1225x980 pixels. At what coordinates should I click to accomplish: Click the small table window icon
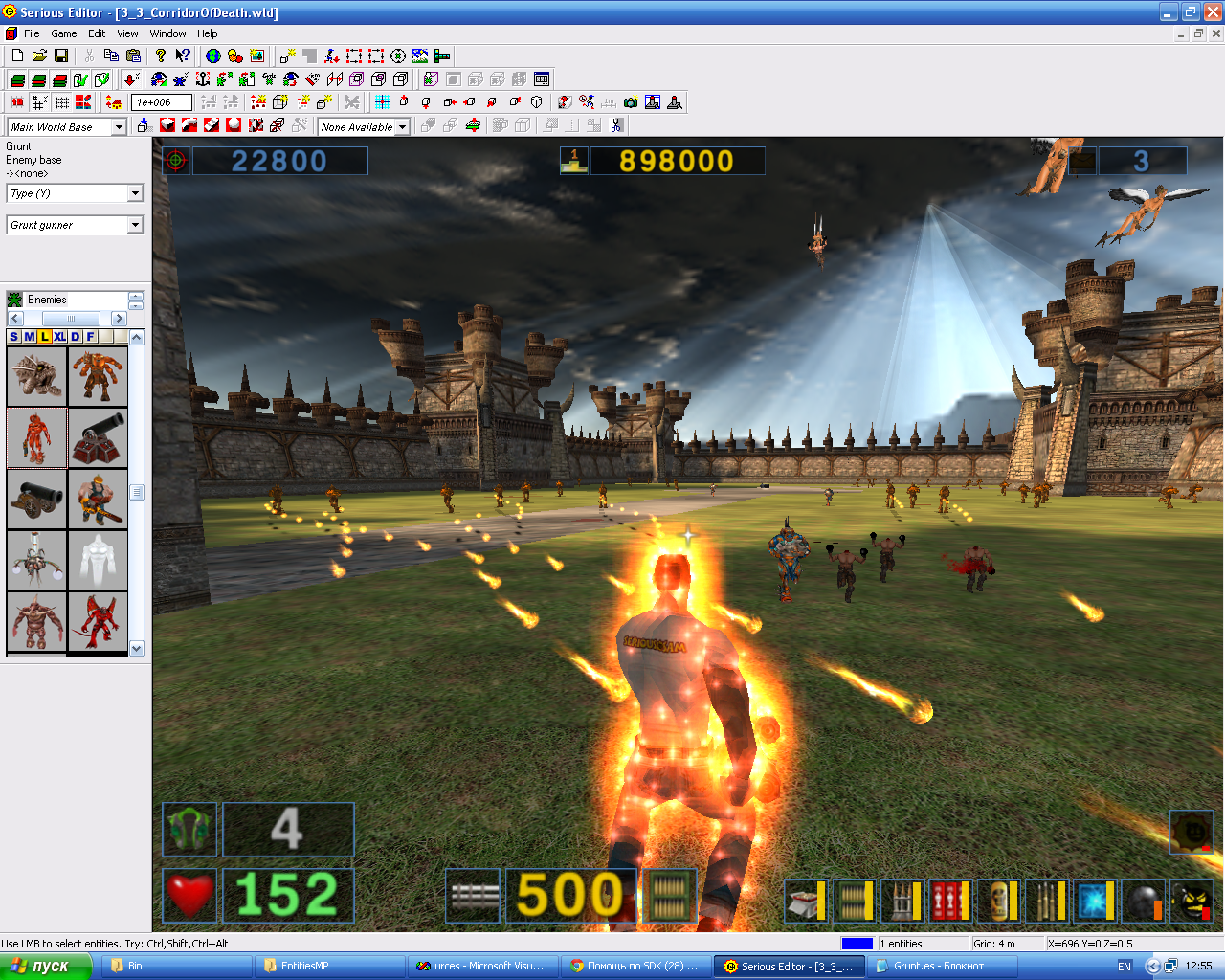click(542, 79)
